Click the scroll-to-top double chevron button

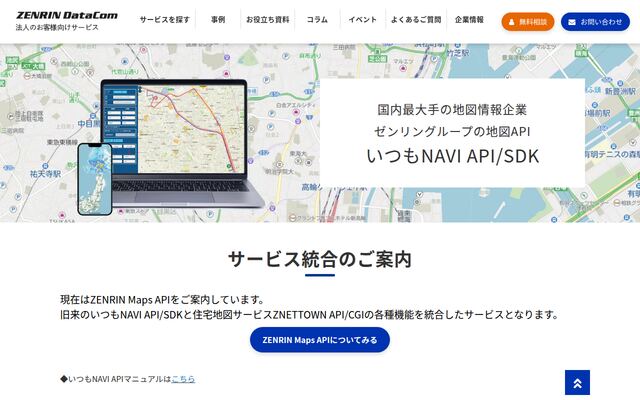coord(577,382)
